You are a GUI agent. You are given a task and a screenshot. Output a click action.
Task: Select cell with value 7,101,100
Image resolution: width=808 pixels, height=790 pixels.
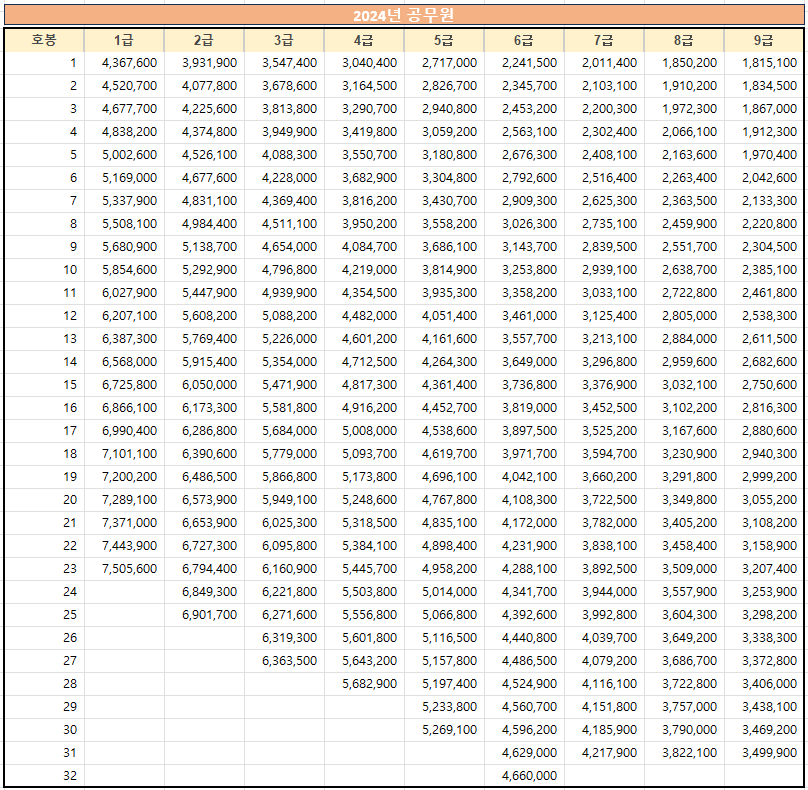click(124, 454)
